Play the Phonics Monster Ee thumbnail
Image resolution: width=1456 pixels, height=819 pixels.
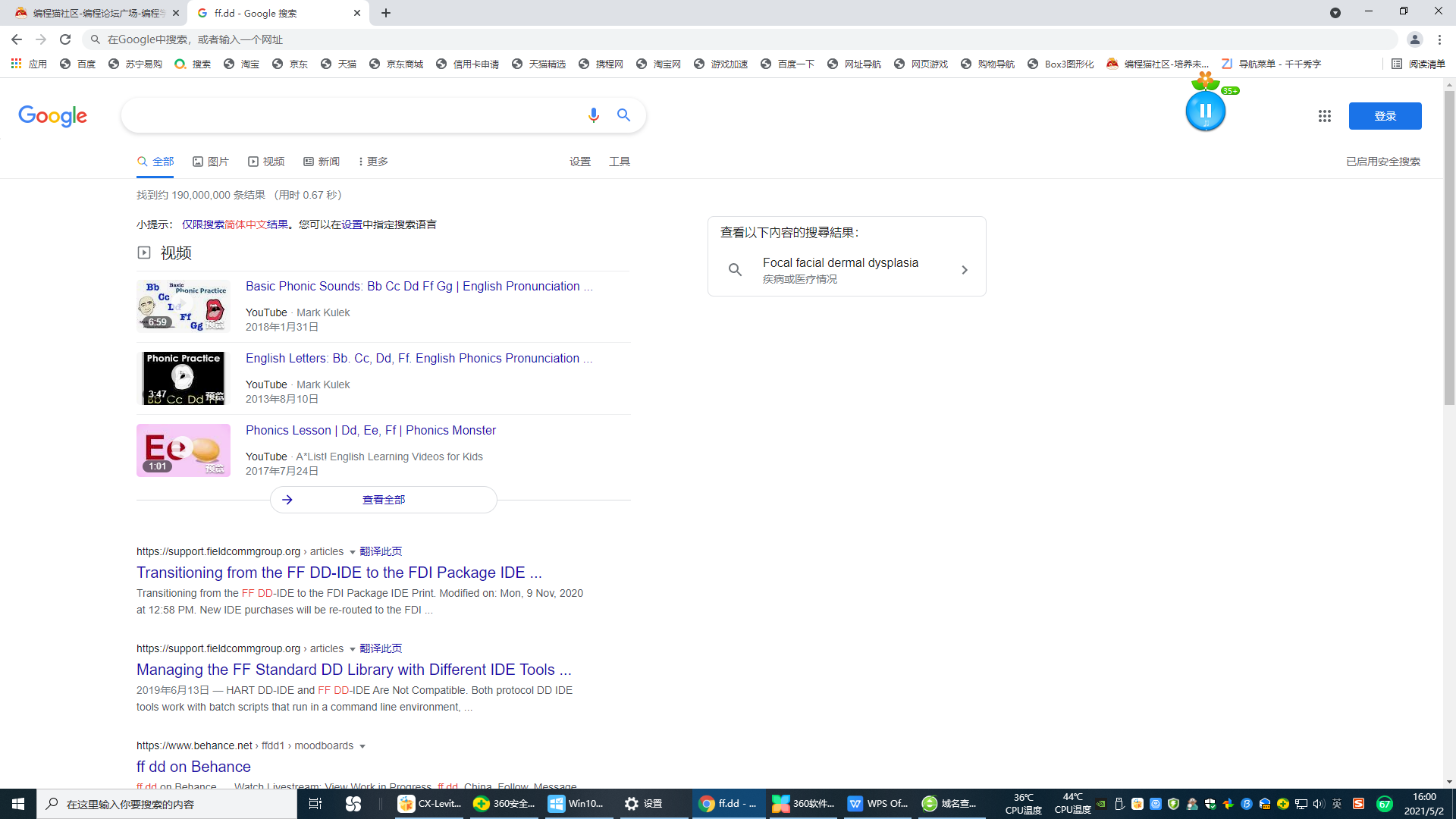point(184,450)
